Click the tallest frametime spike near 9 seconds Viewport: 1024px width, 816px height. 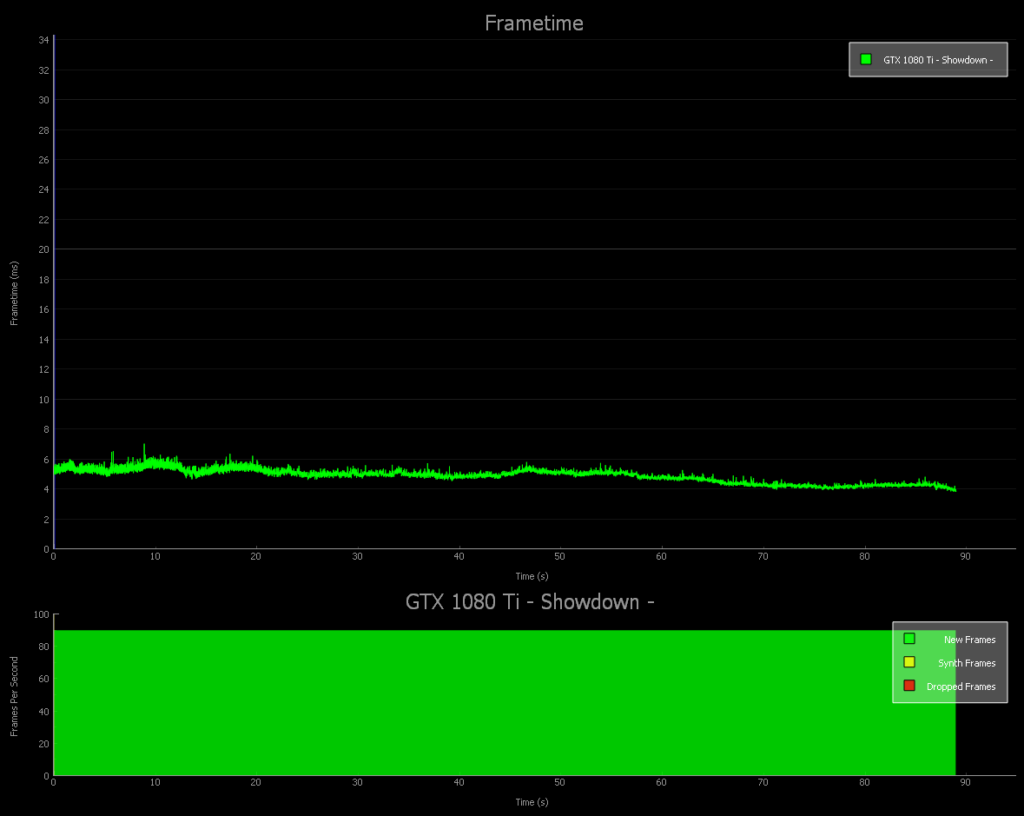[x=145, y=446]
